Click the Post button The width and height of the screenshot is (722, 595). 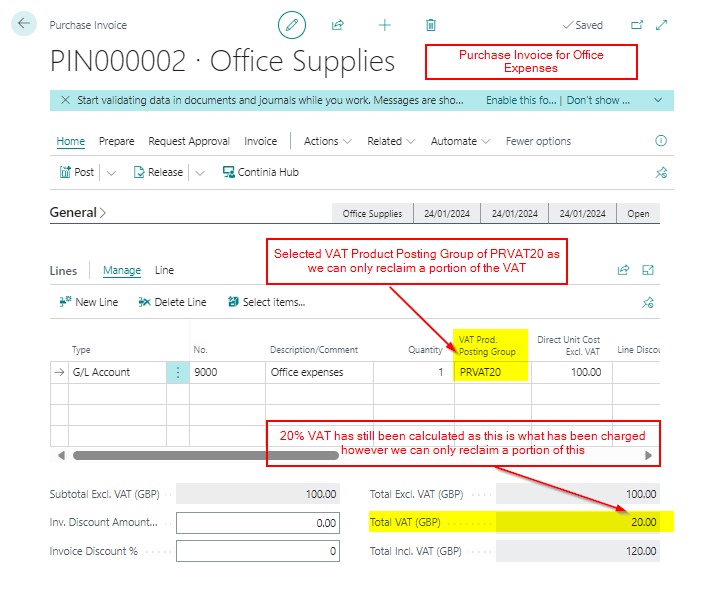[77, 172]
